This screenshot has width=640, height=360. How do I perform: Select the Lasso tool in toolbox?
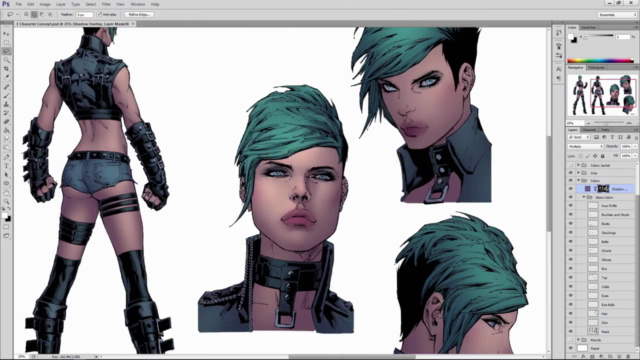pyautogui.click(x=6, y=51)
